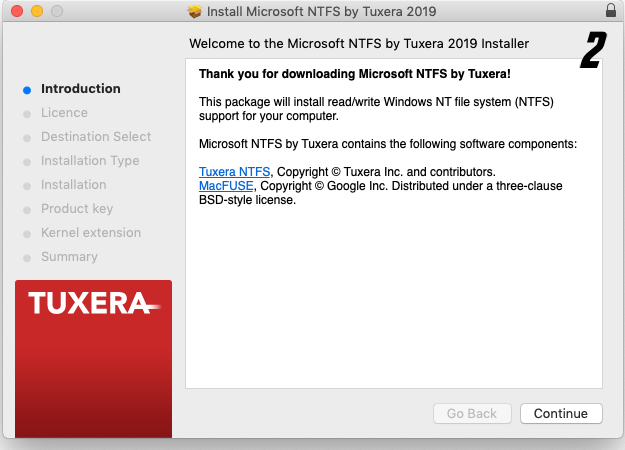The height and width of the screenshot is (450, 625).
Task: Select the Introduction step
Action: click(81, 88)
